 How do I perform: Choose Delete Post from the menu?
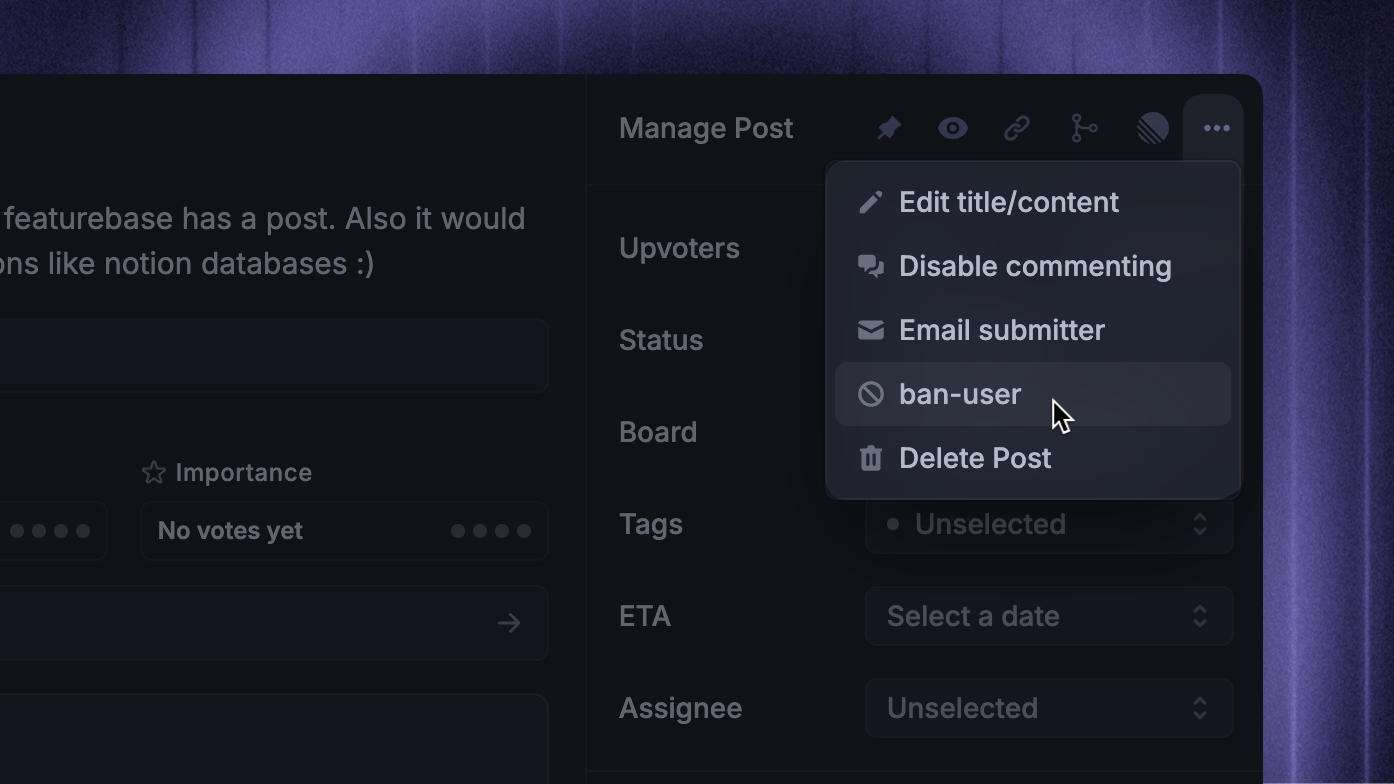tap(1033, 458)
